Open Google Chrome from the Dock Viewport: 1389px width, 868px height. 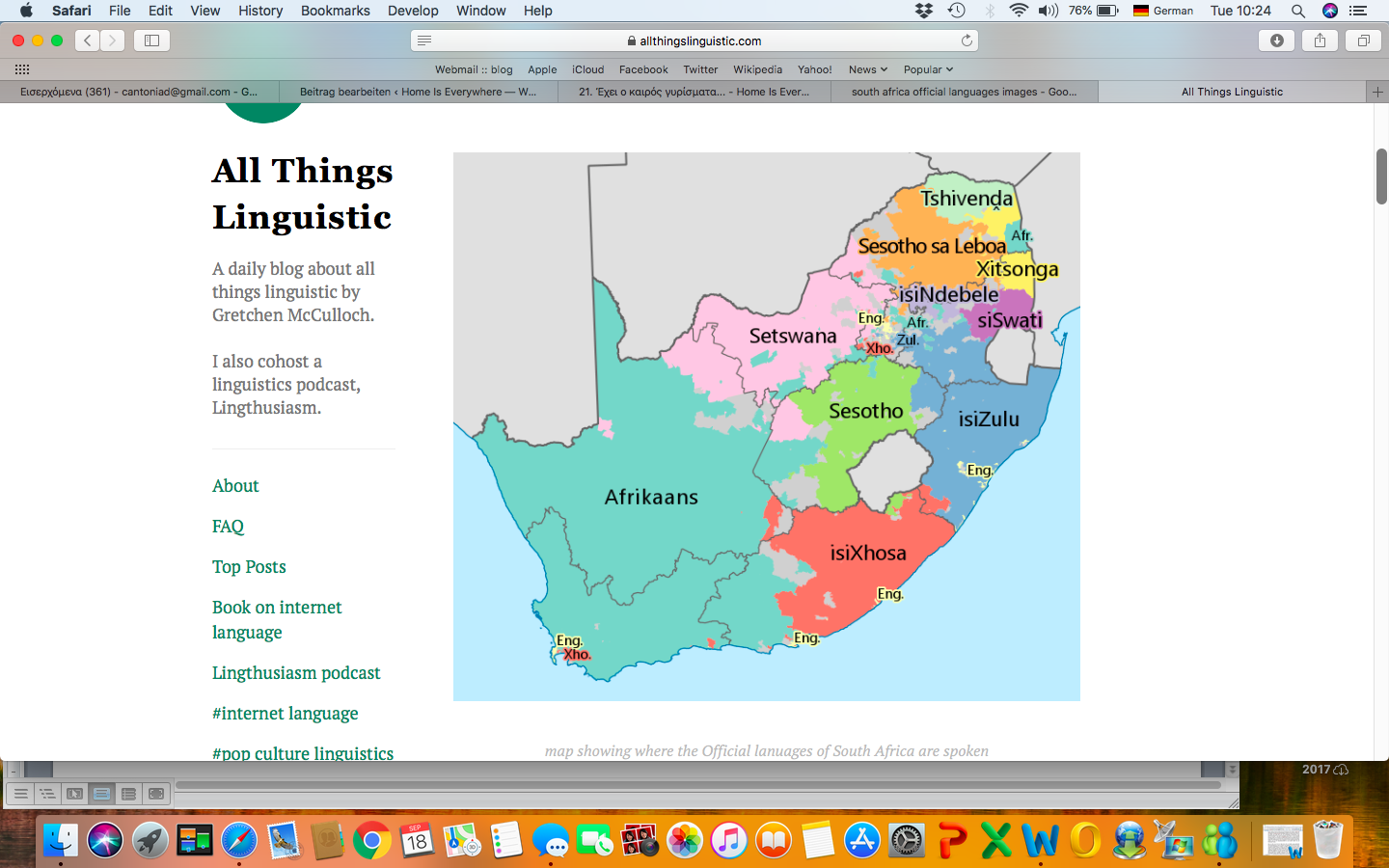[x=372, y=840]
